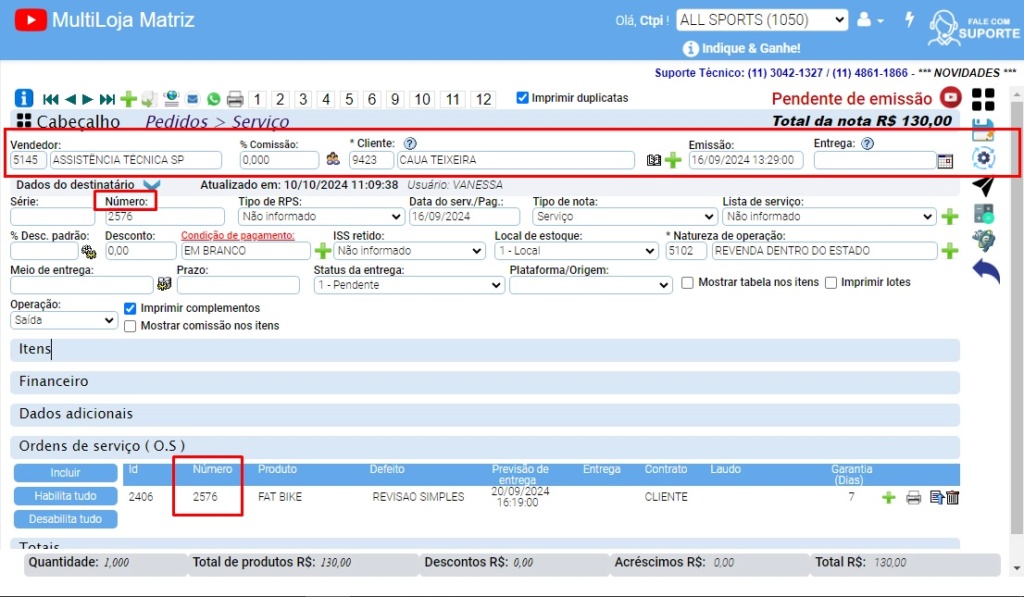Enable Mostrar tabela nos itens checkbox
This screenshot has height=597, width=1024.
tap(687, 283)
